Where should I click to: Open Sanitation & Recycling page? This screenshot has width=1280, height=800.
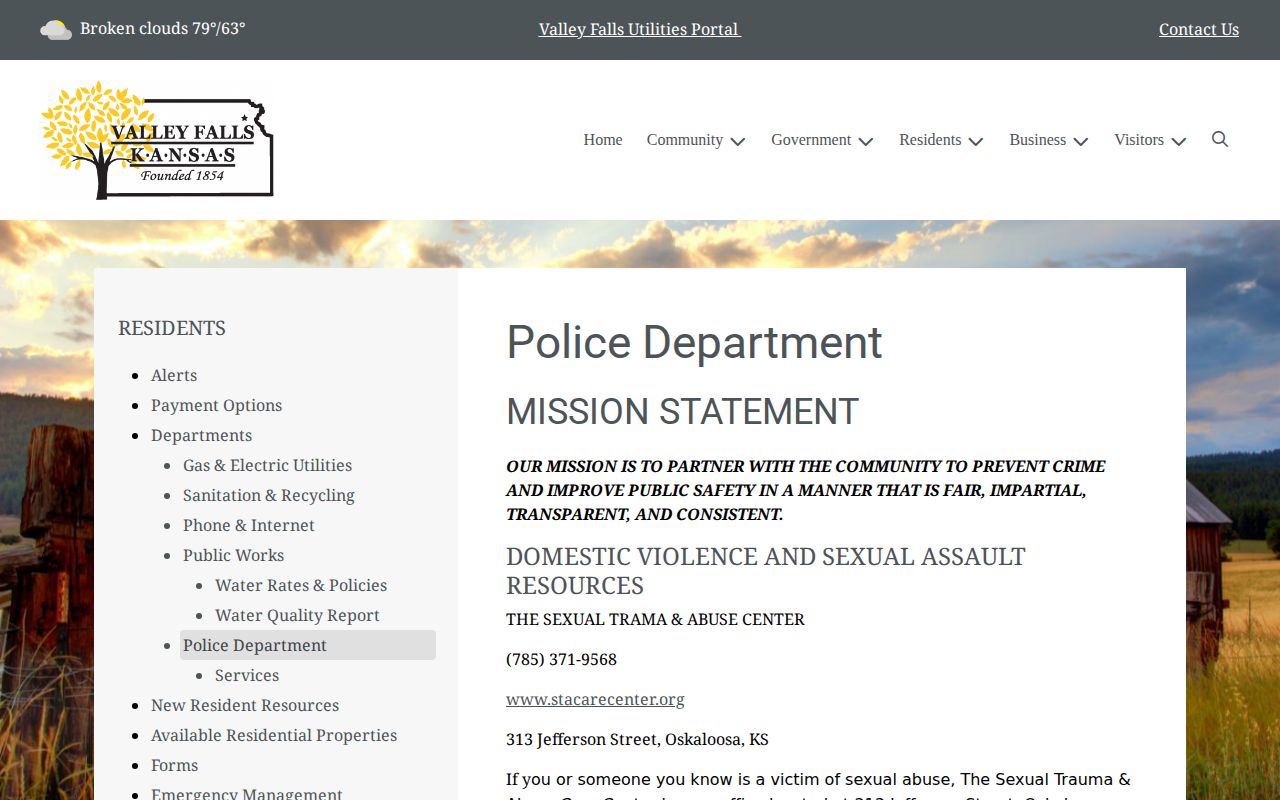tap(268, 495)
